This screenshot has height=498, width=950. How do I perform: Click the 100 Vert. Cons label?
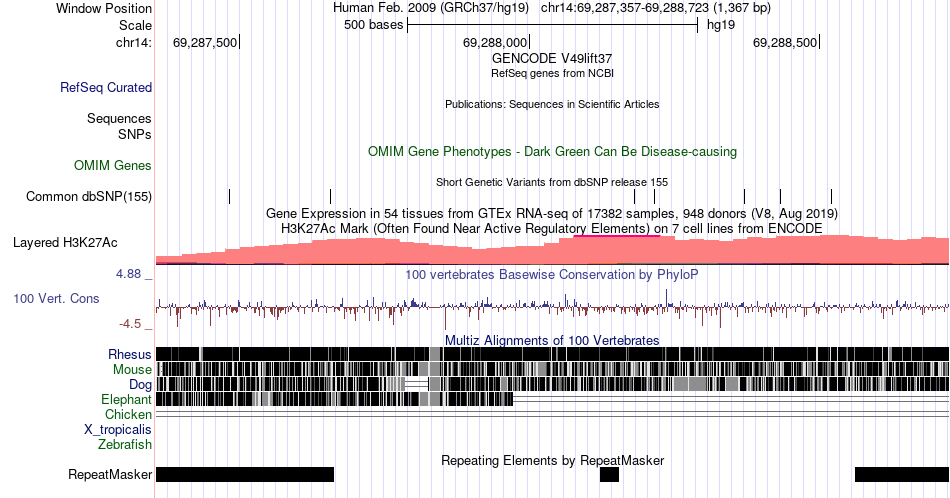coord(56,298)
